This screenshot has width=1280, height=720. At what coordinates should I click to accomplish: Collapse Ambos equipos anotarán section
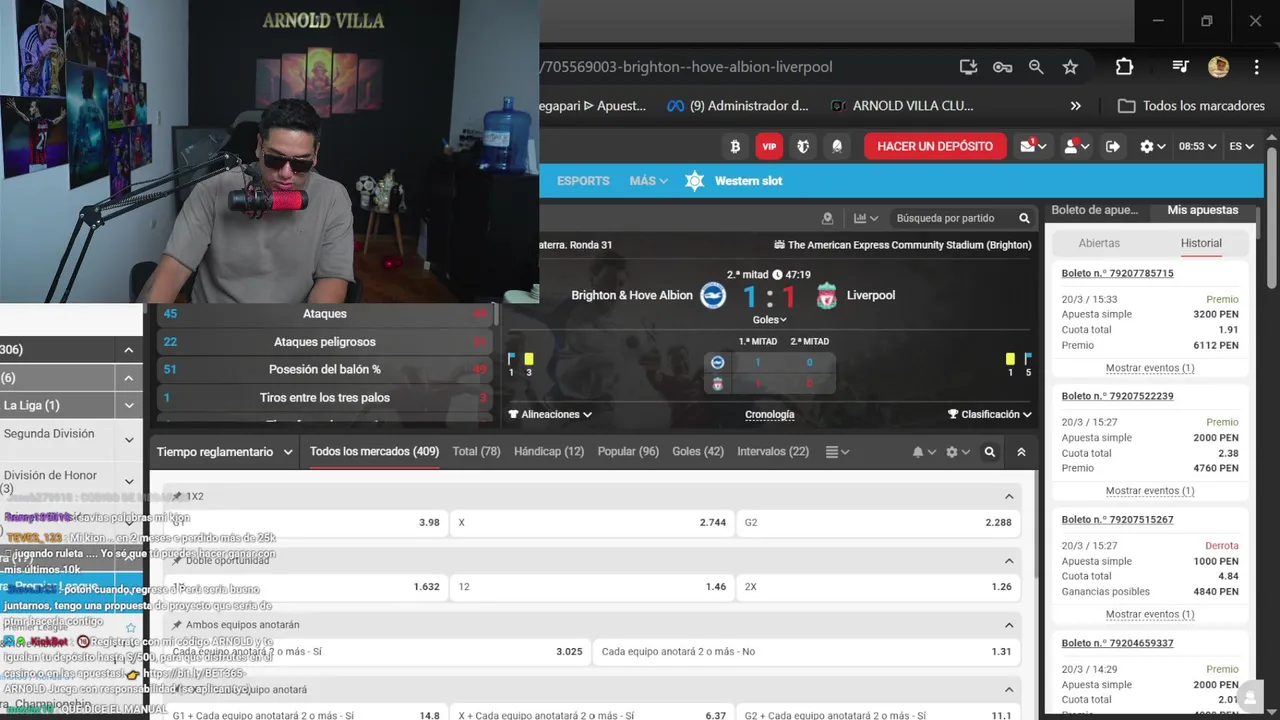1009,625
